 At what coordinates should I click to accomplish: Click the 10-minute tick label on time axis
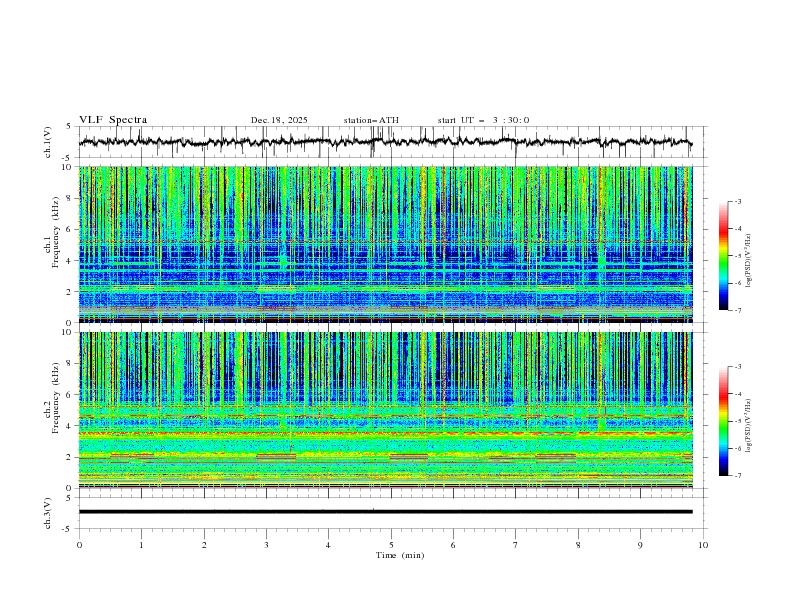pyautogui.click(x=703, y=544)
